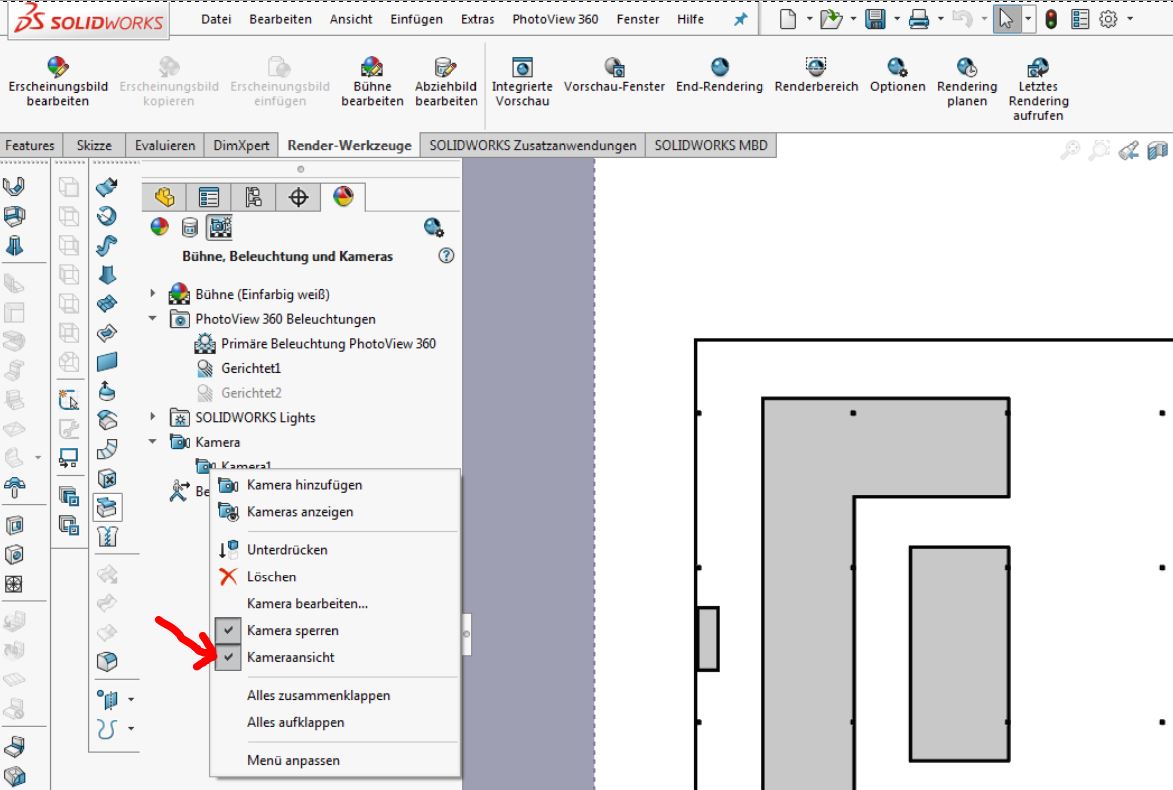Open the Vorschau-Fenster
This screenshot has width=1173, height=790.
coord(614,67)
